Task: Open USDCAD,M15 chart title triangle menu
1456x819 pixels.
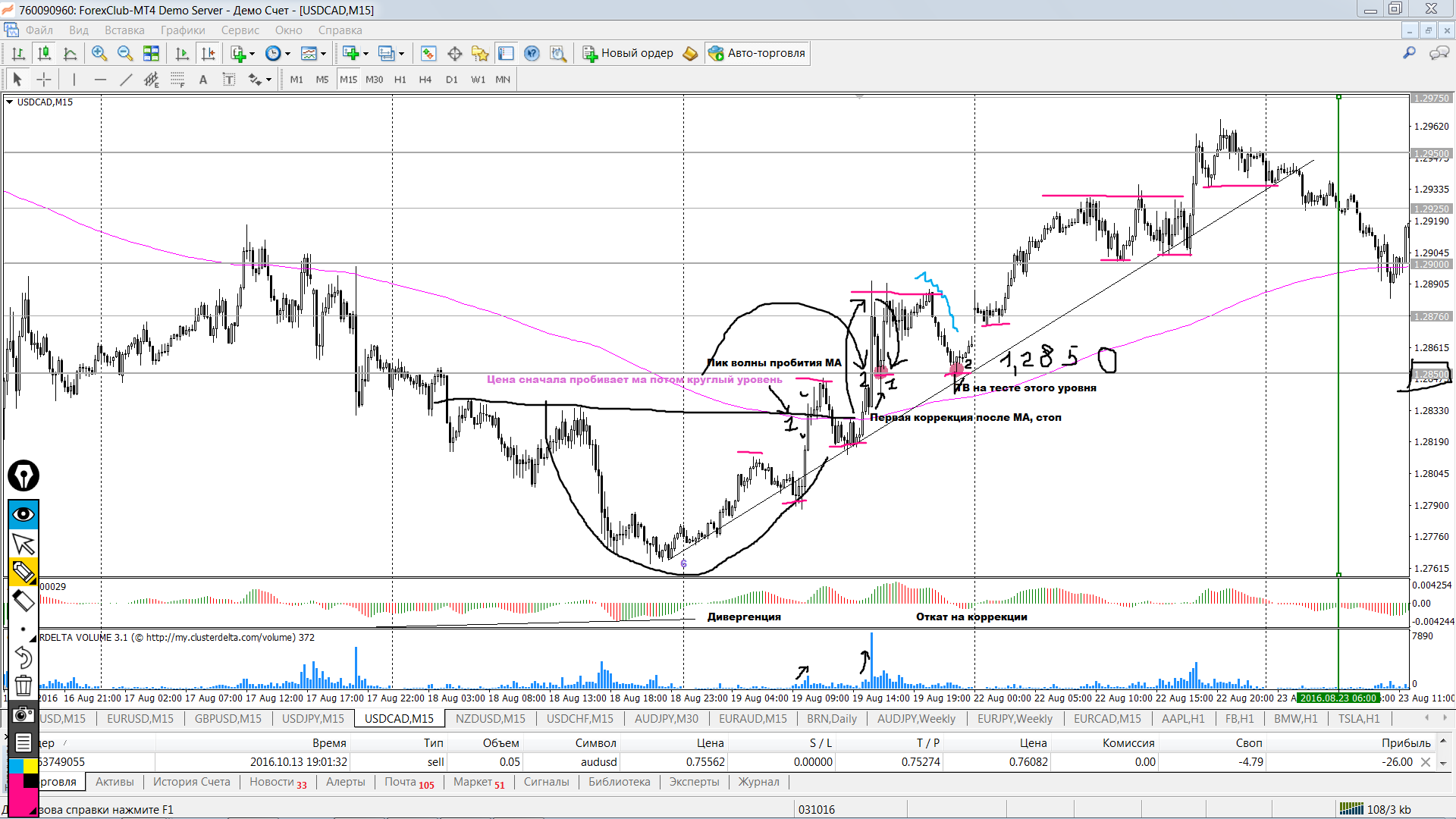Action: (9, 102)
